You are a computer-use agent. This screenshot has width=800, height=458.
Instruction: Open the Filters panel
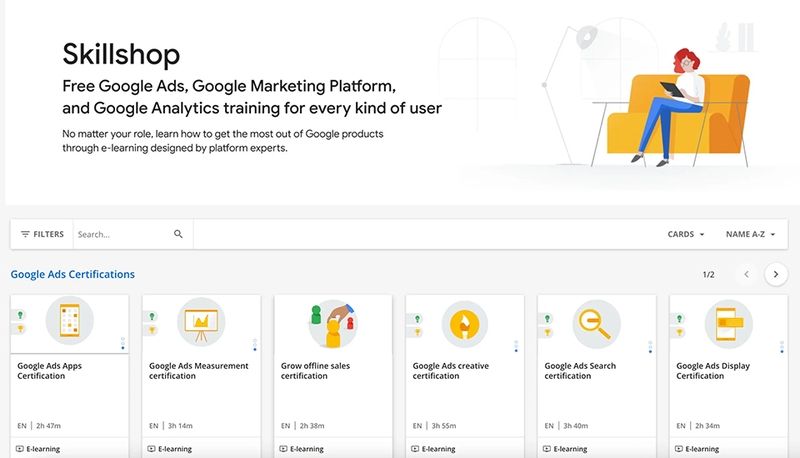42,234
